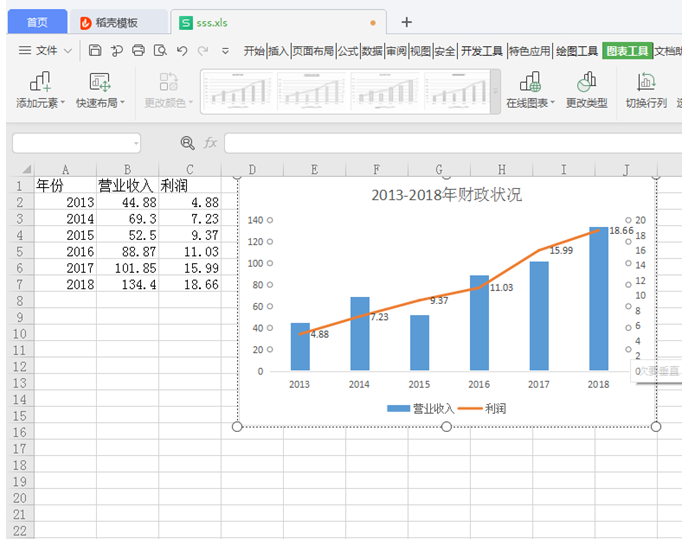Select cell A1 containing 年份

click(65, 186)
